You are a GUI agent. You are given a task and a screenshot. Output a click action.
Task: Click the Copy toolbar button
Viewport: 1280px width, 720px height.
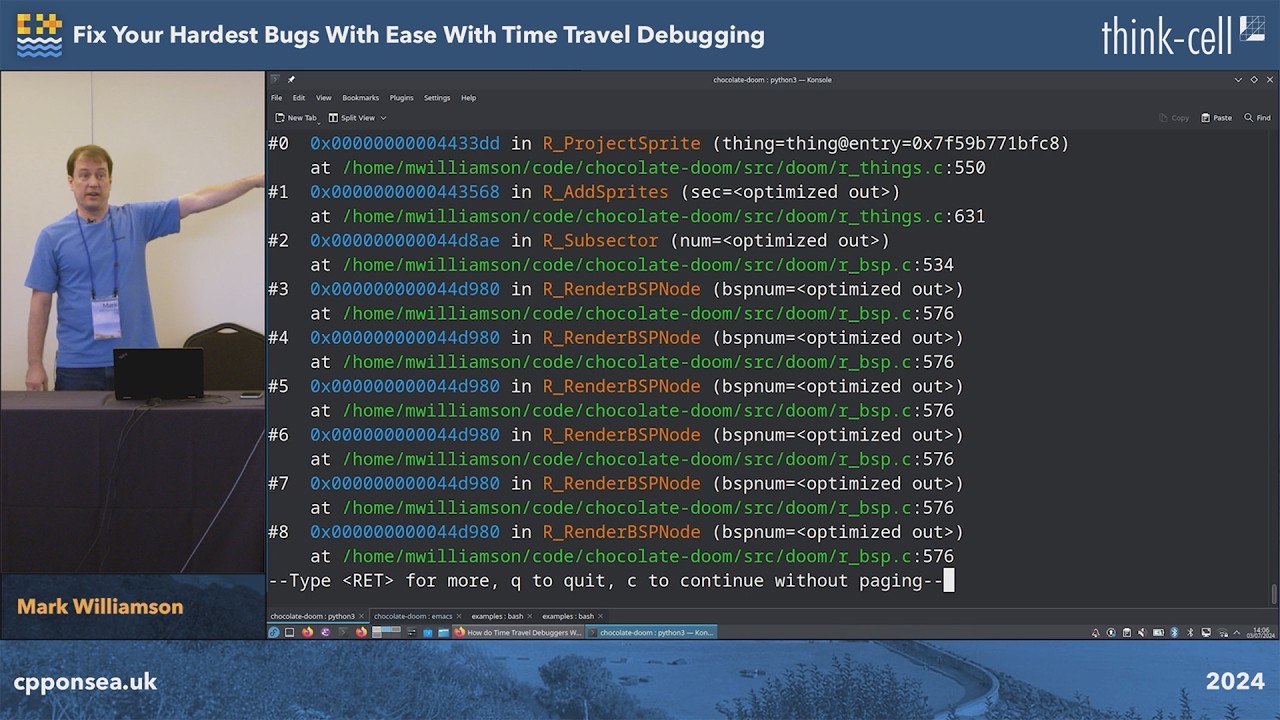1174,118
